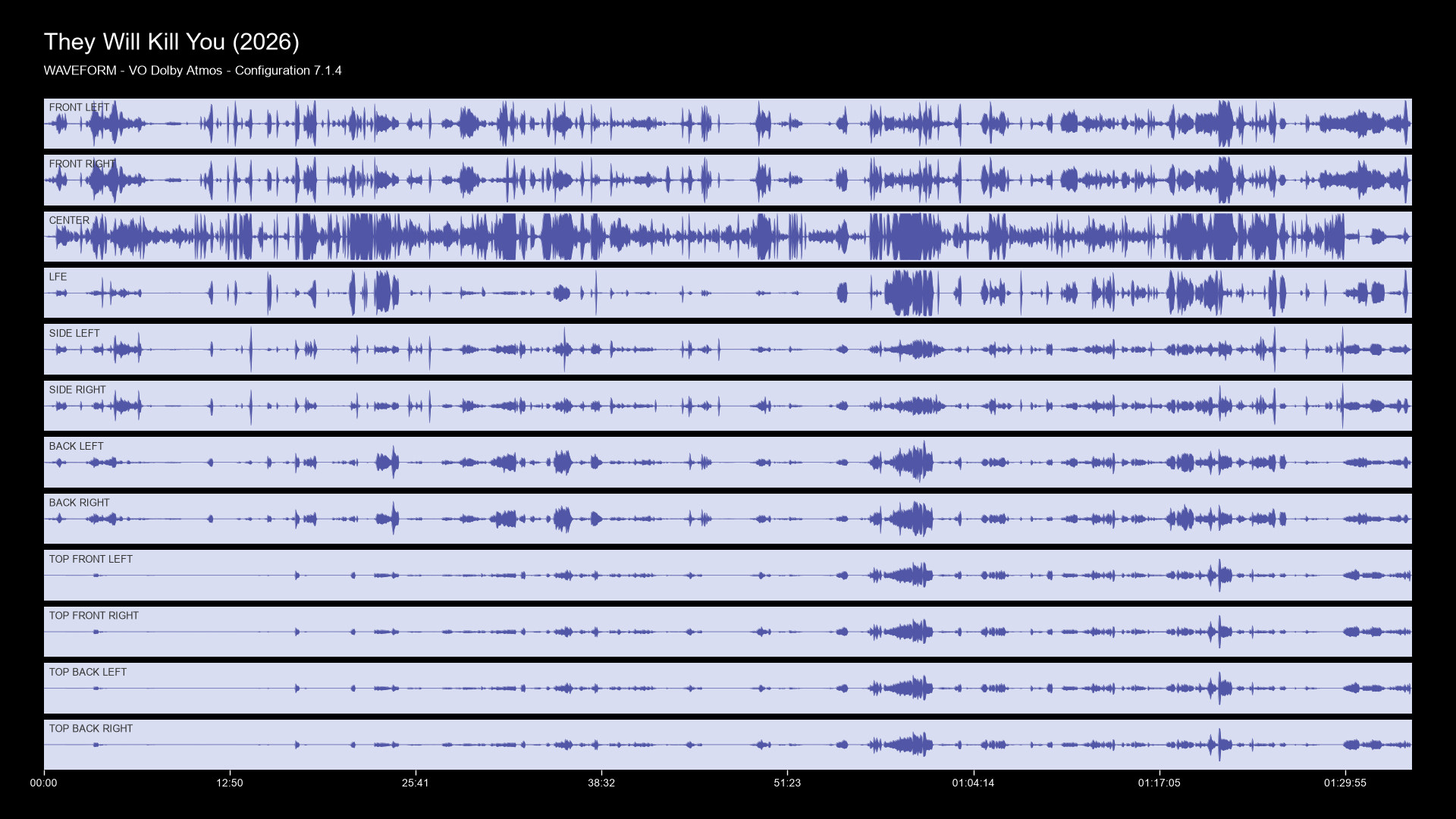
Task: Select the FRONT RIGHT channel label
Action: point(83,164)
